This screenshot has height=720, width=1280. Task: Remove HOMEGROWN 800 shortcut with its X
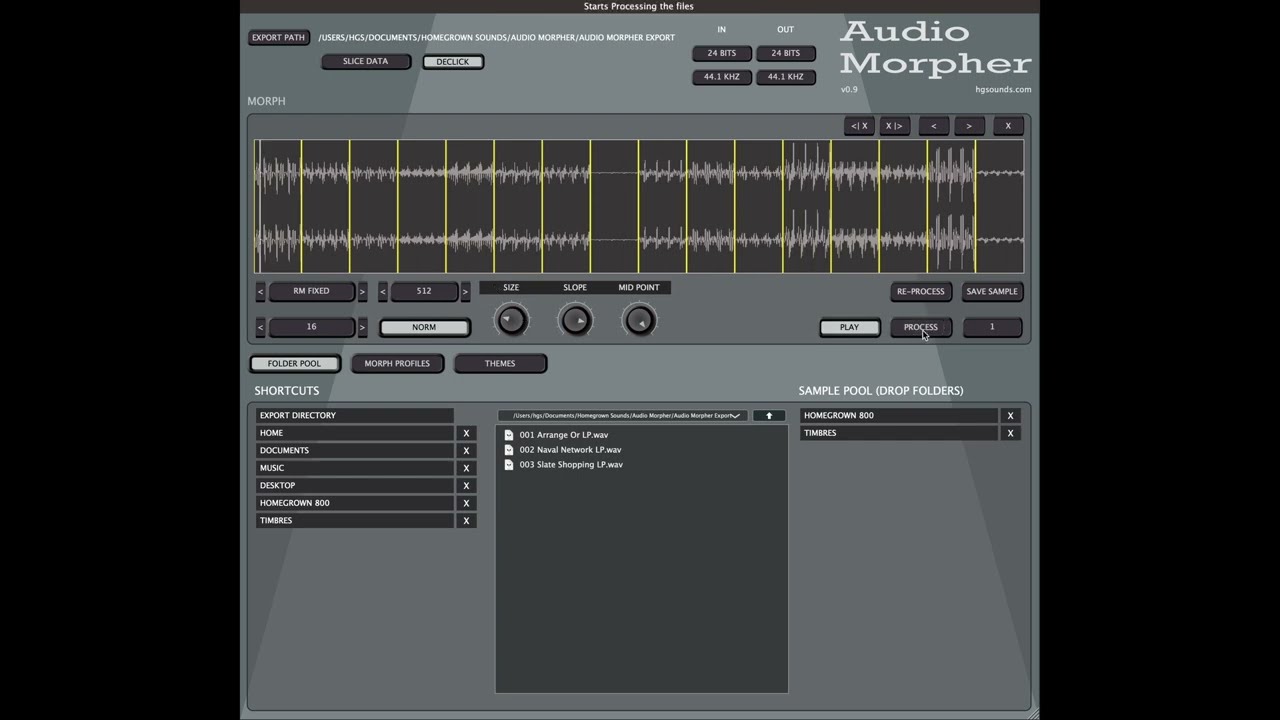(x=466, y=503)
